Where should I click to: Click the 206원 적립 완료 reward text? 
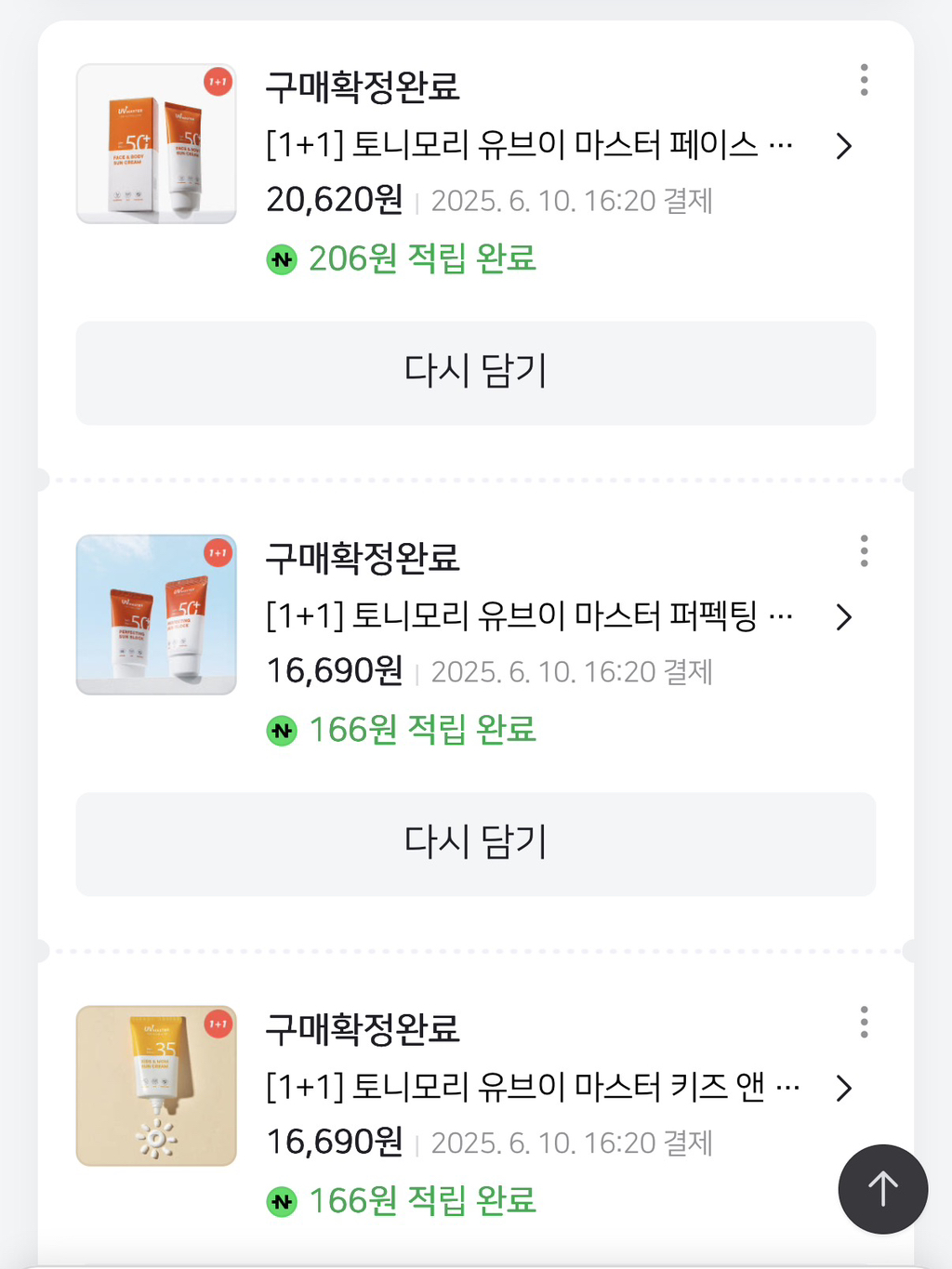point(422,258)
